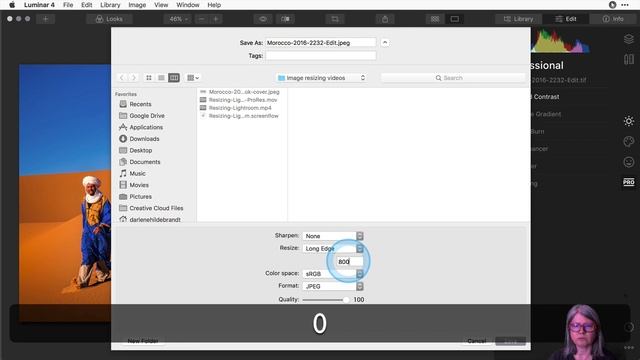The image size is (640, 360).
Task: Open the Resize dropdown set to Long Edge
Action: click(333, 248)
